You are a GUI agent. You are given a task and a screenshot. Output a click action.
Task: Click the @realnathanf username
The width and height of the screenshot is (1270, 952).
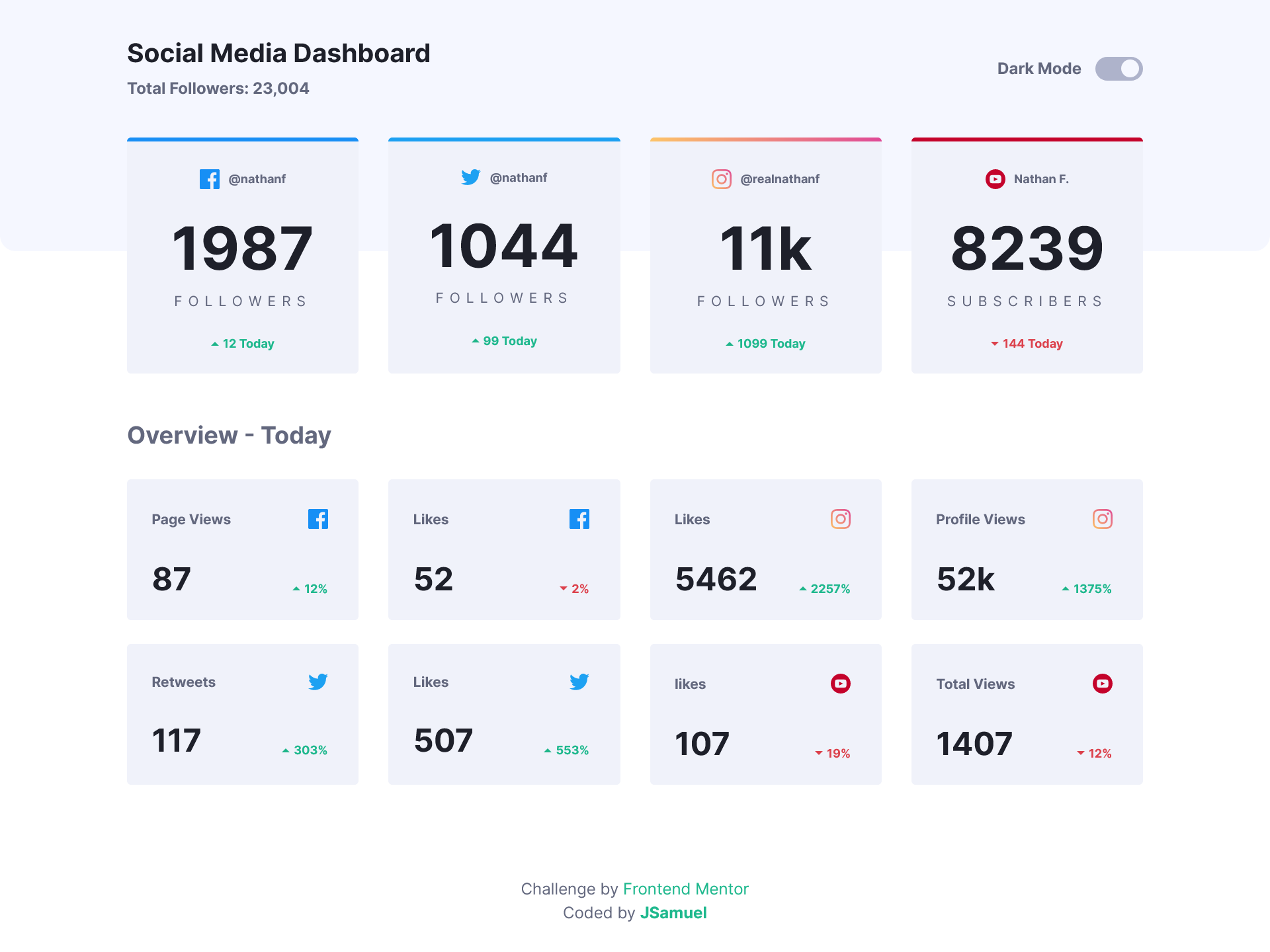pyautogui.click(x=780, y=179)
